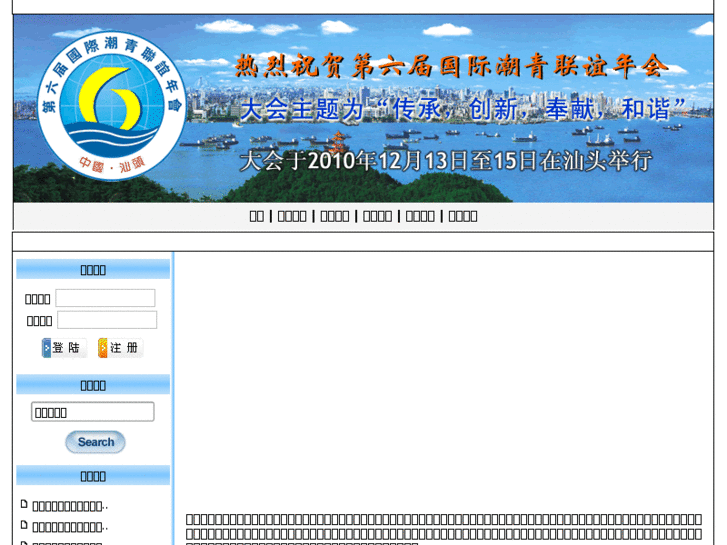The image size is (727, 545).
Task: Click document icon of second sidebar list entry
Action: pos(24,525)
